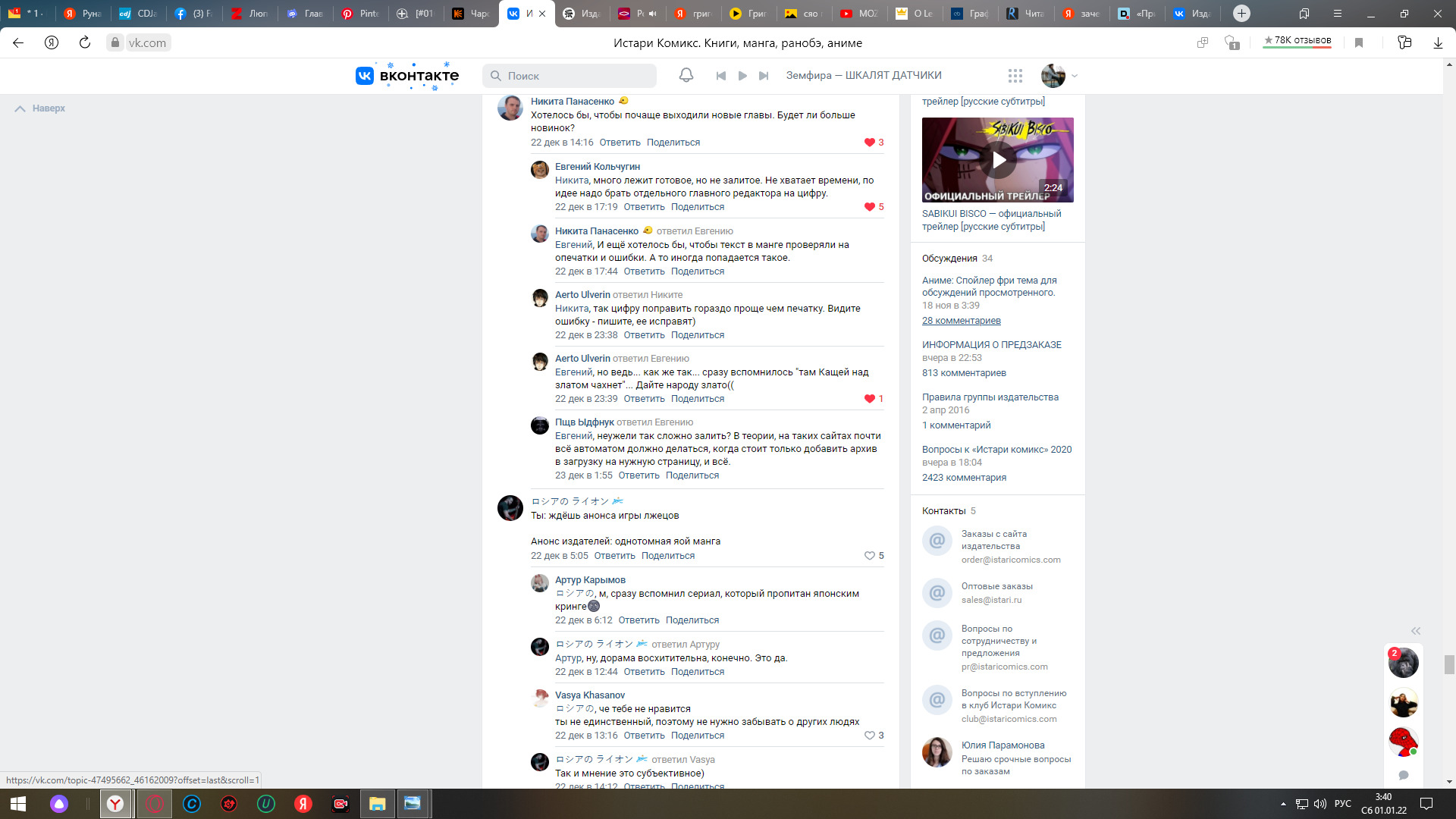Image resolution: width=1456 pixels, height=819 pixels.
Task: Expand profile menu arrow next to avatar
Action: coord(1075,76)
